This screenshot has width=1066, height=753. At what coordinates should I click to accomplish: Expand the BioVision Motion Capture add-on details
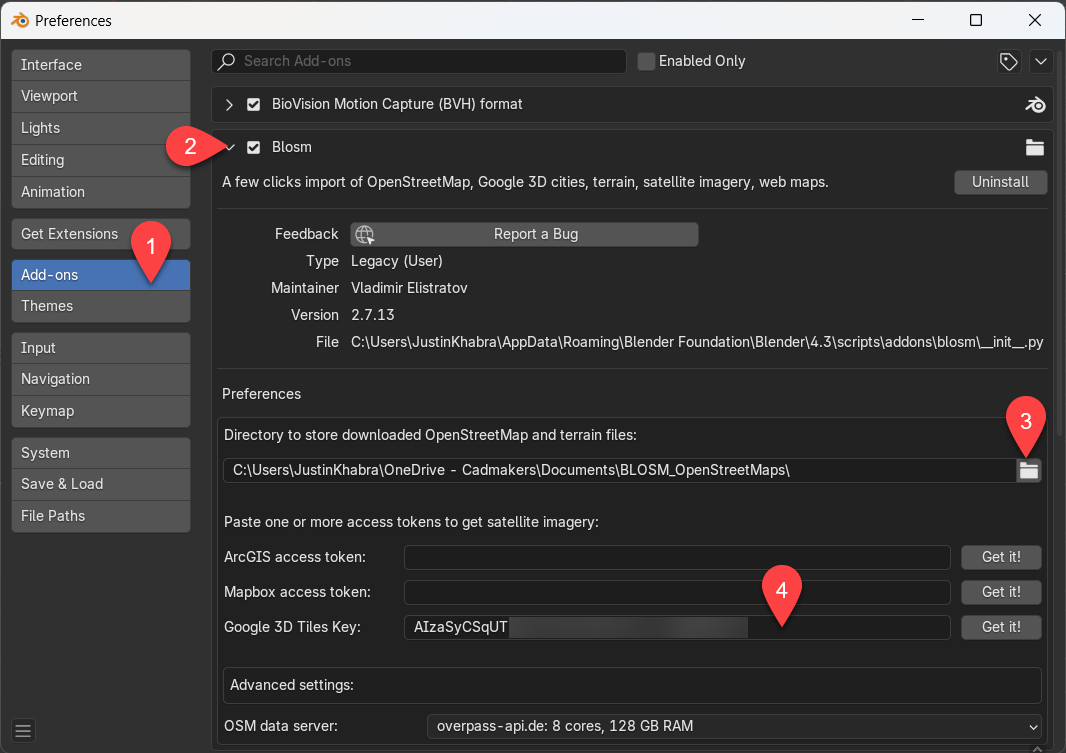point(229,105)
